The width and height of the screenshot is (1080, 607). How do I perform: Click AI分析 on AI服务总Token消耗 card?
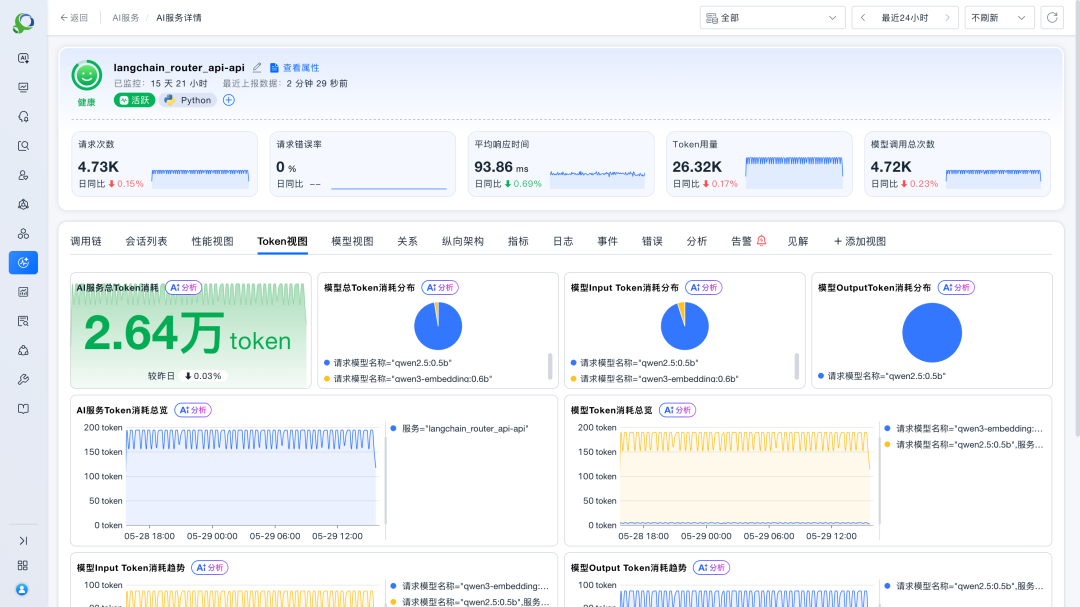coord(183,287)
